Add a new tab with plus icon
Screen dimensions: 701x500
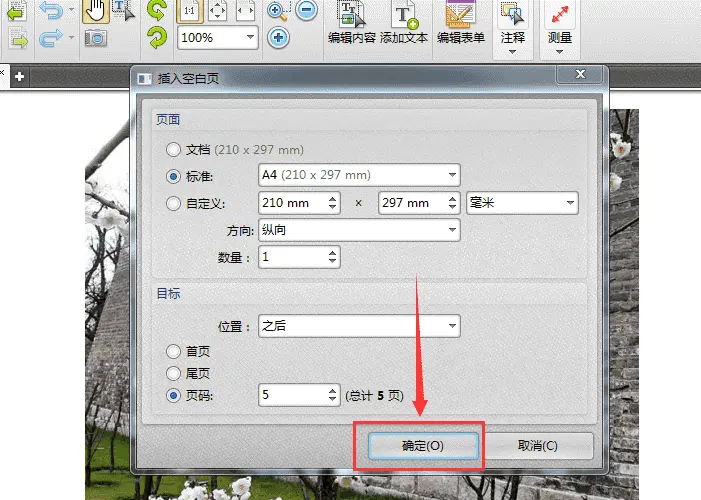point(19,76)
